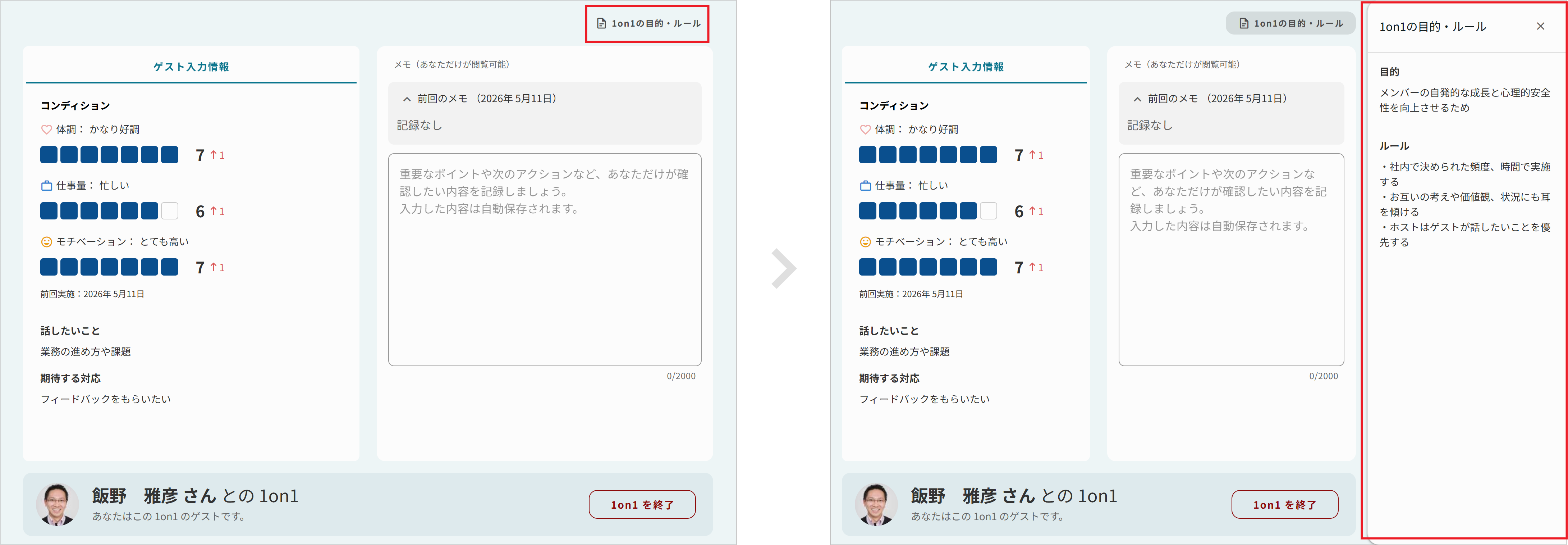This screenshot has height=545, width=1568.
Task: Select ゲスト入力情報 tab in the screen without side panel
Action: click(x=191, y=67)
